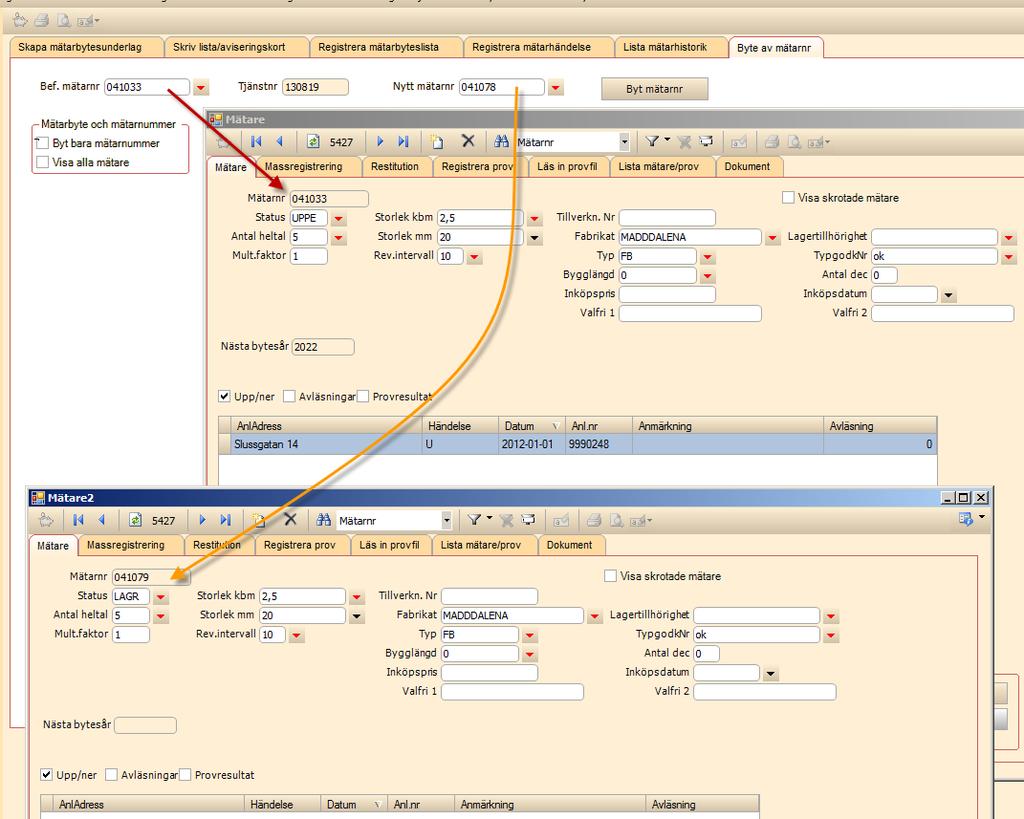This screenshot has height=819, width=1024.
Task: Open Lista mätarhistorik tab
Action: (671, 47)
